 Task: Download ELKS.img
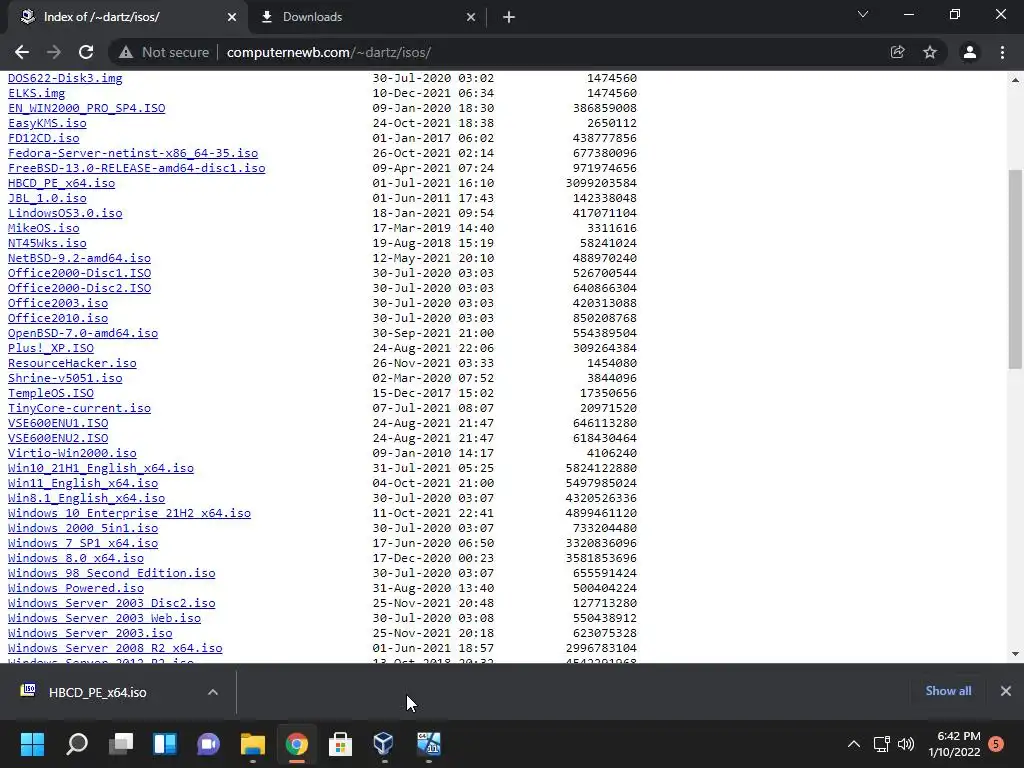click(37, 93)
